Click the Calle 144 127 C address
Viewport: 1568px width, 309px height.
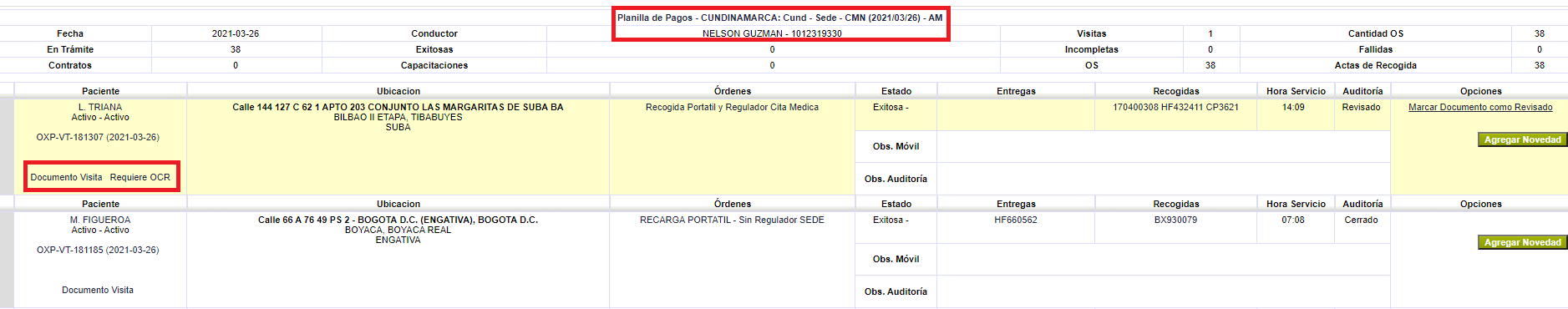click(398, 107)
